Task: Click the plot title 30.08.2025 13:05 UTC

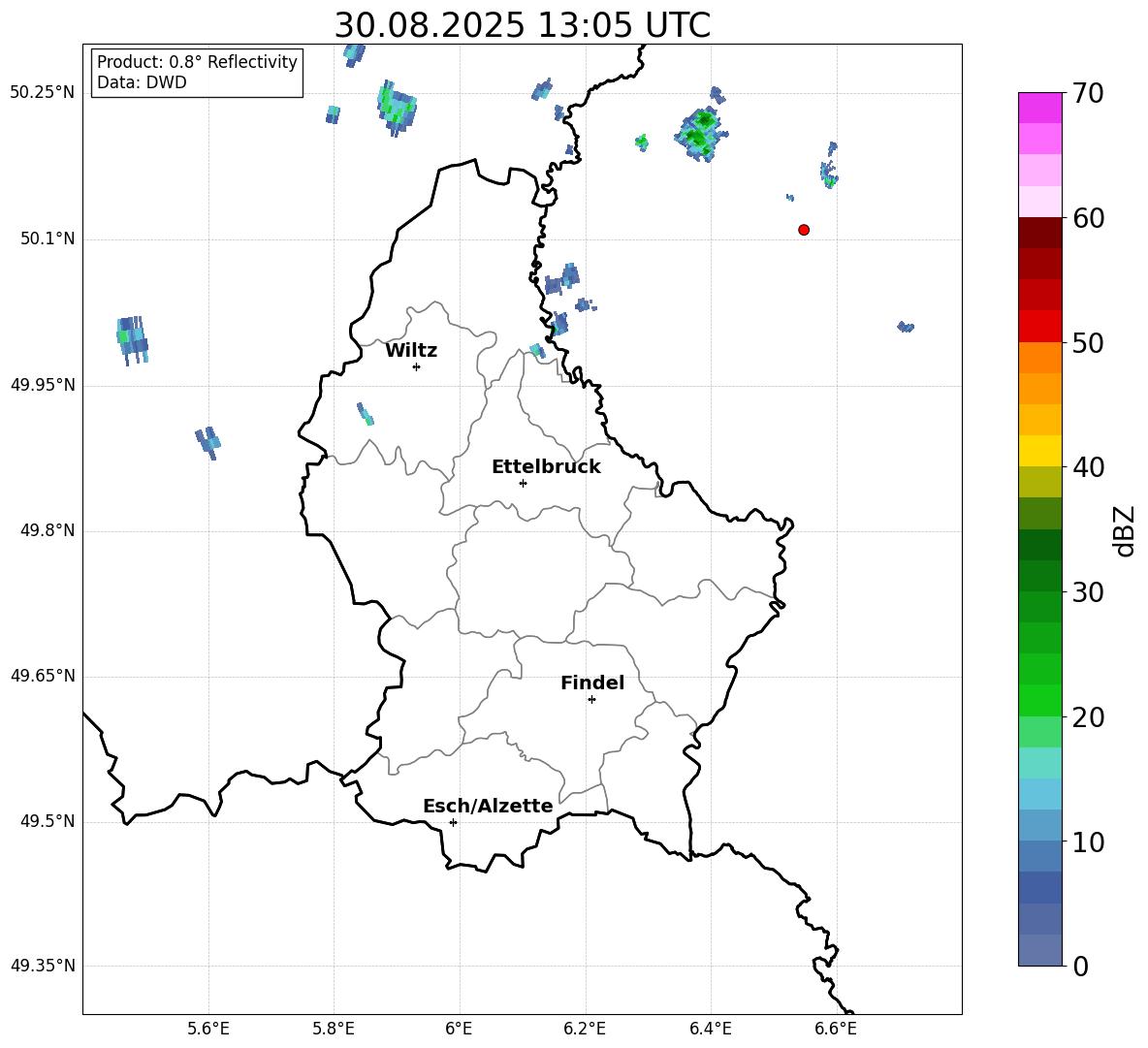Action: tap(522, 25)
